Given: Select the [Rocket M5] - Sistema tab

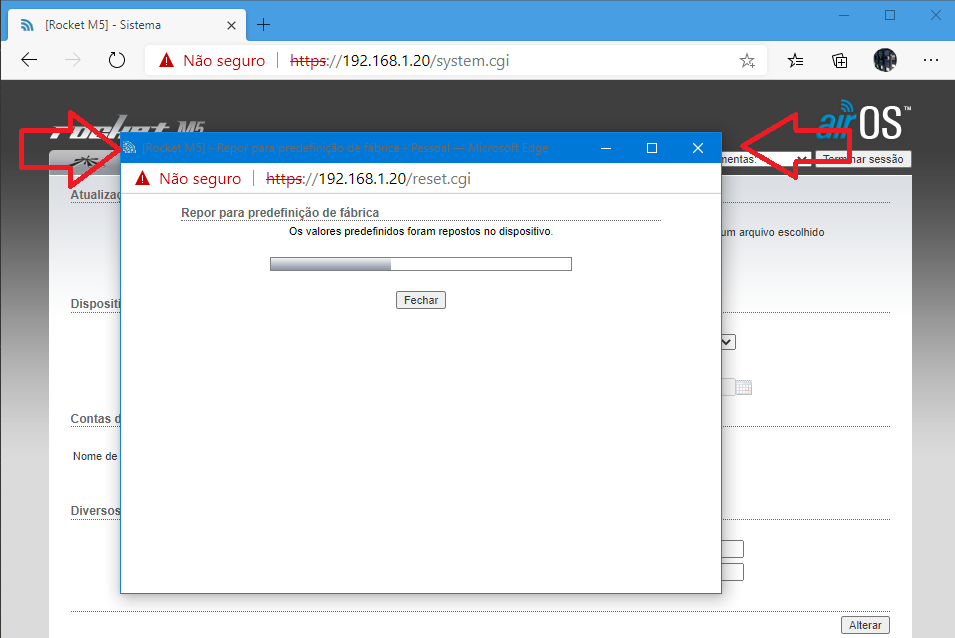Looking at the screenshot, I should click(127, 25).
